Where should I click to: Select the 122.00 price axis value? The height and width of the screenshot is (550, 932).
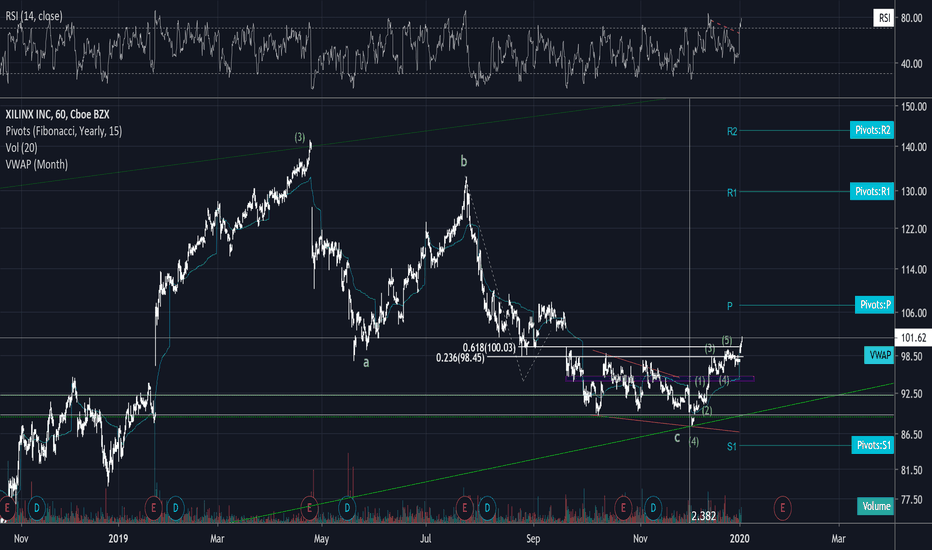[x=914, y=229]
